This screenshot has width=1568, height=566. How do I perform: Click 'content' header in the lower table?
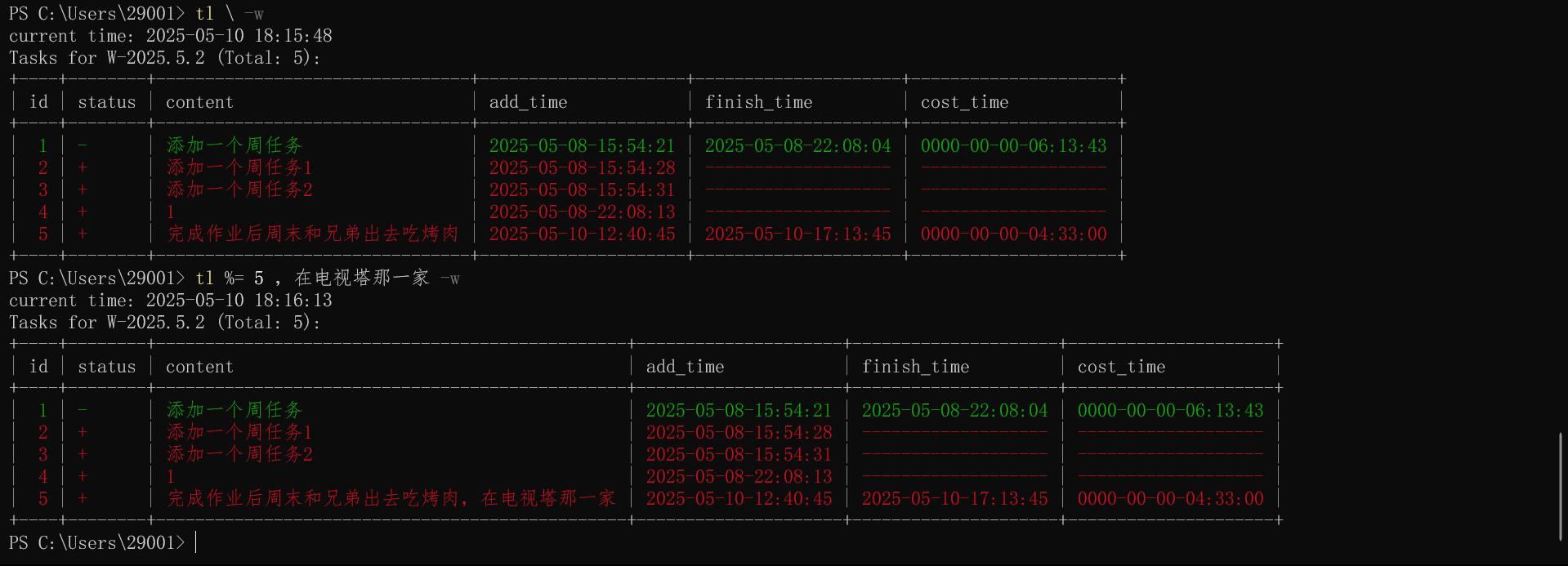click(199, 367)
